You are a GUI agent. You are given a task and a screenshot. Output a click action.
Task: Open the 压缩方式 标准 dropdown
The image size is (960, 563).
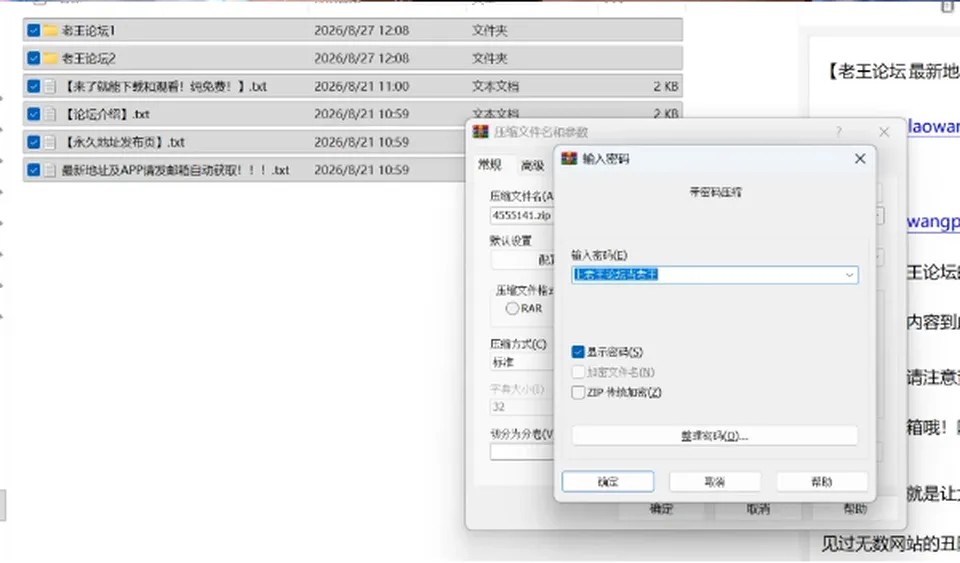point(522,362)
